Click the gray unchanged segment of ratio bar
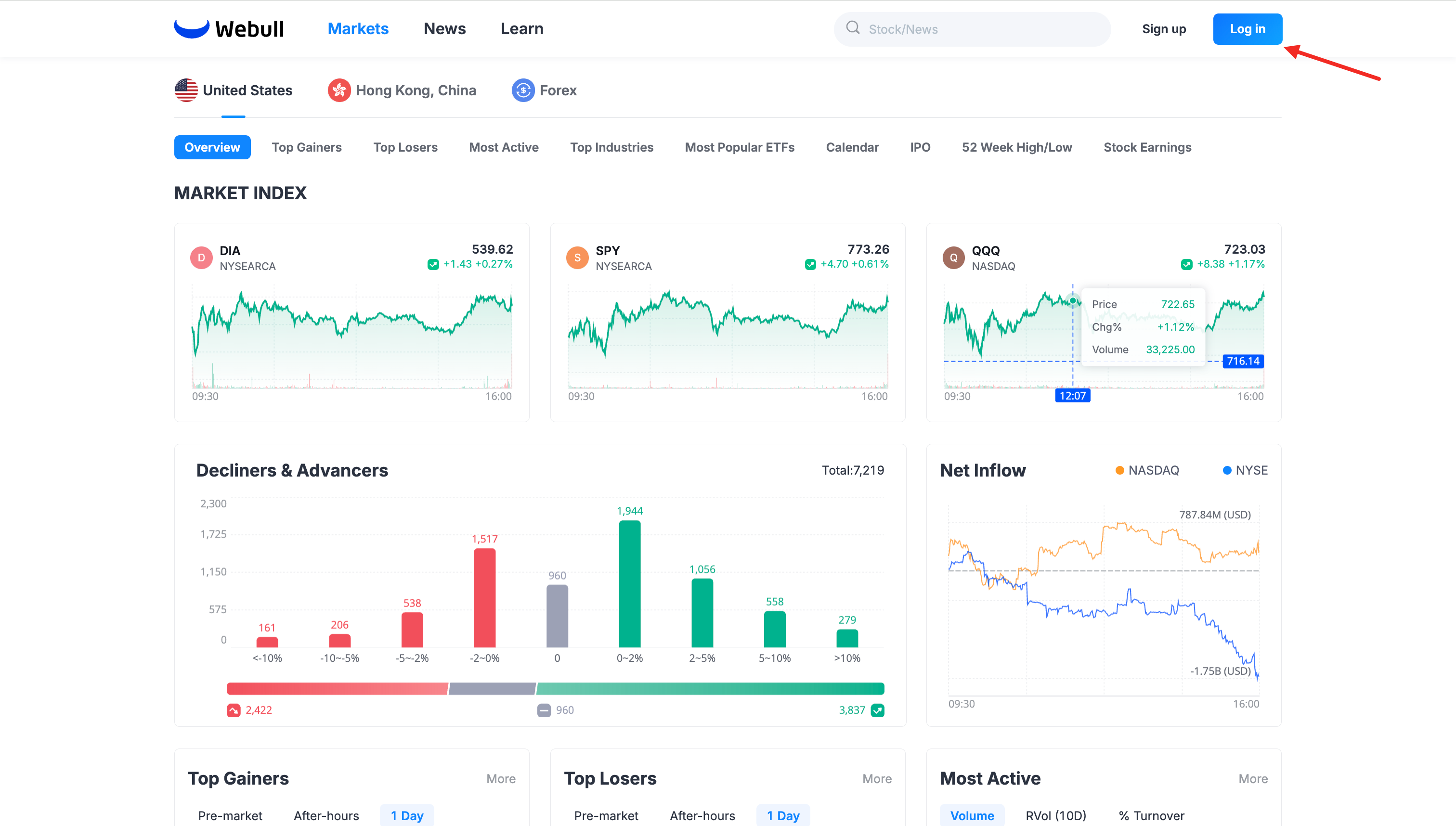 [492, 689]
